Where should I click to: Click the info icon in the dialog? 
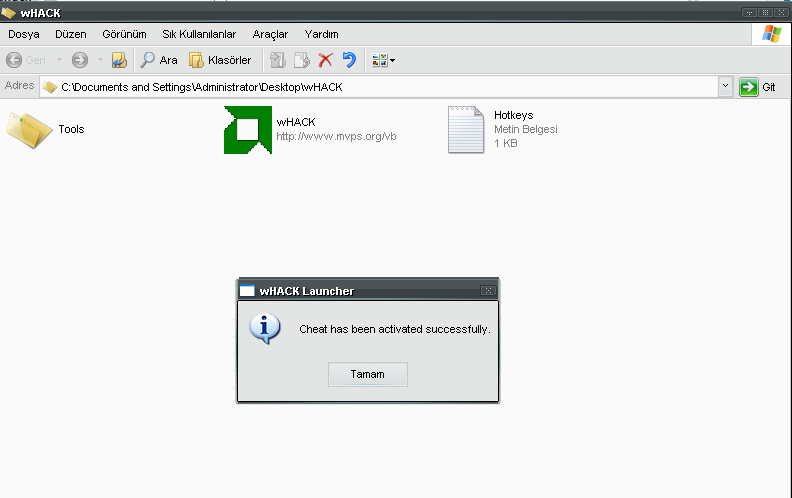tap(265, 328)
